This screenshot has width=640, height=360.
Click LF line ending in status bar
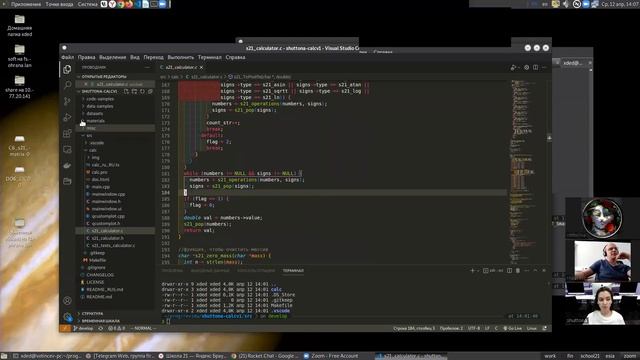click(x=487, y=328)
